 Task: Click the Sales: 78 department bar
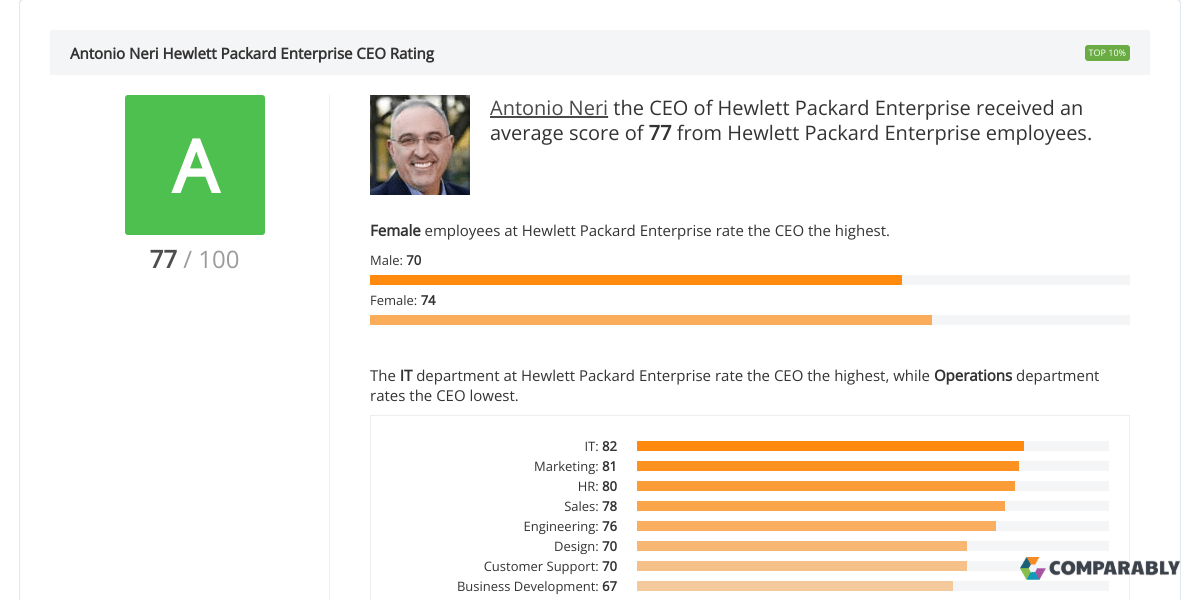click(820, 506)
